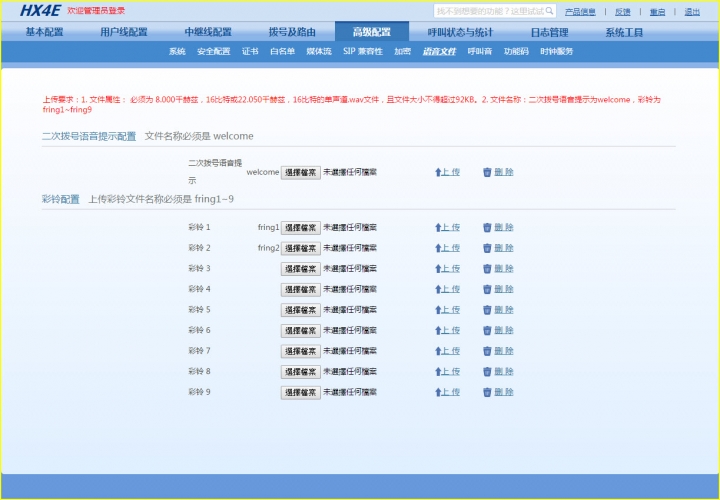Click the trash icon for 彩铃 9
720x500 pixels.
pyautogui.click(x=487, y=393)
